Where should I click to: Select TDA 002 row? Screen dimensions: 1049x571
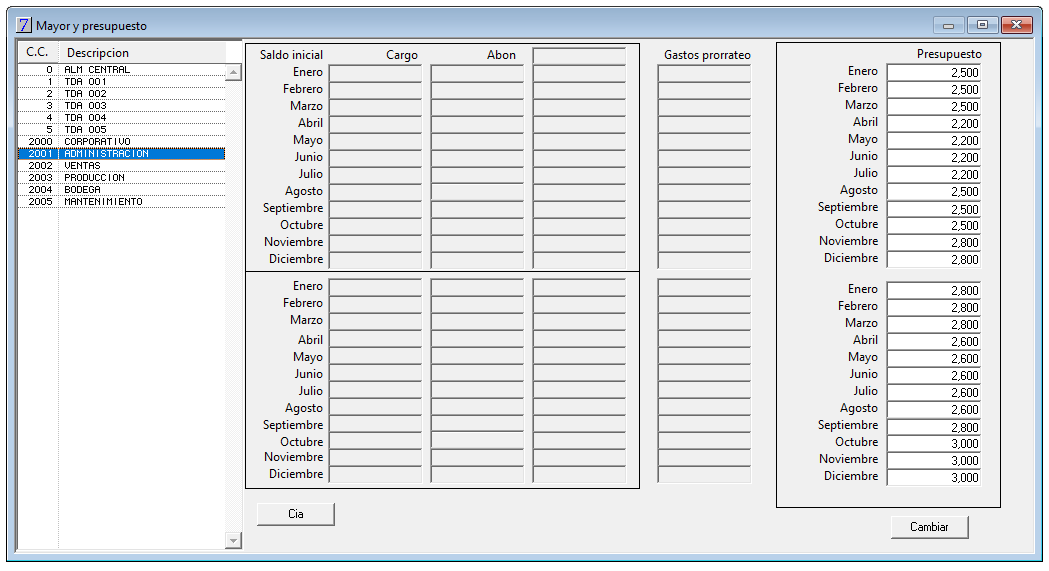click(121, 94)
